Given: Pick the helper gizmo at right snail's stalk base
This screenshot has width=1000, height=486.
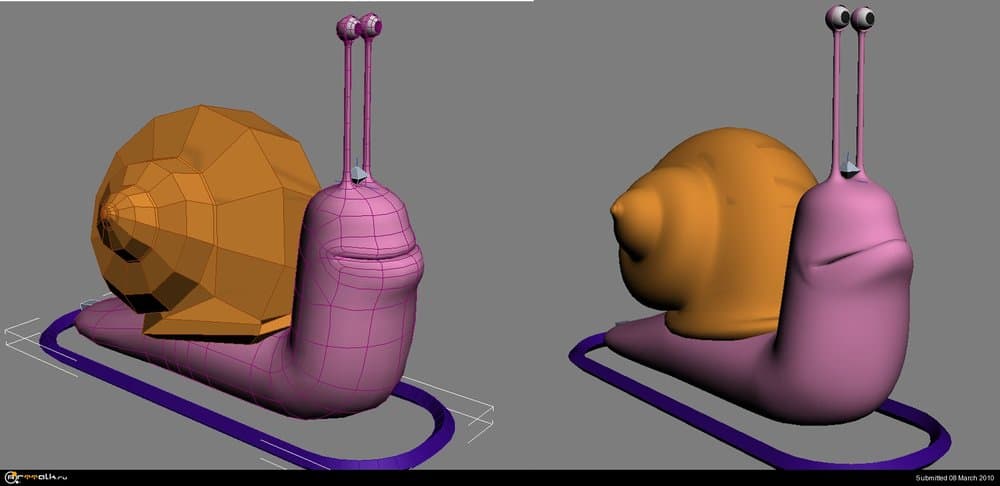Looking at the screenshot, I should 850,170.
